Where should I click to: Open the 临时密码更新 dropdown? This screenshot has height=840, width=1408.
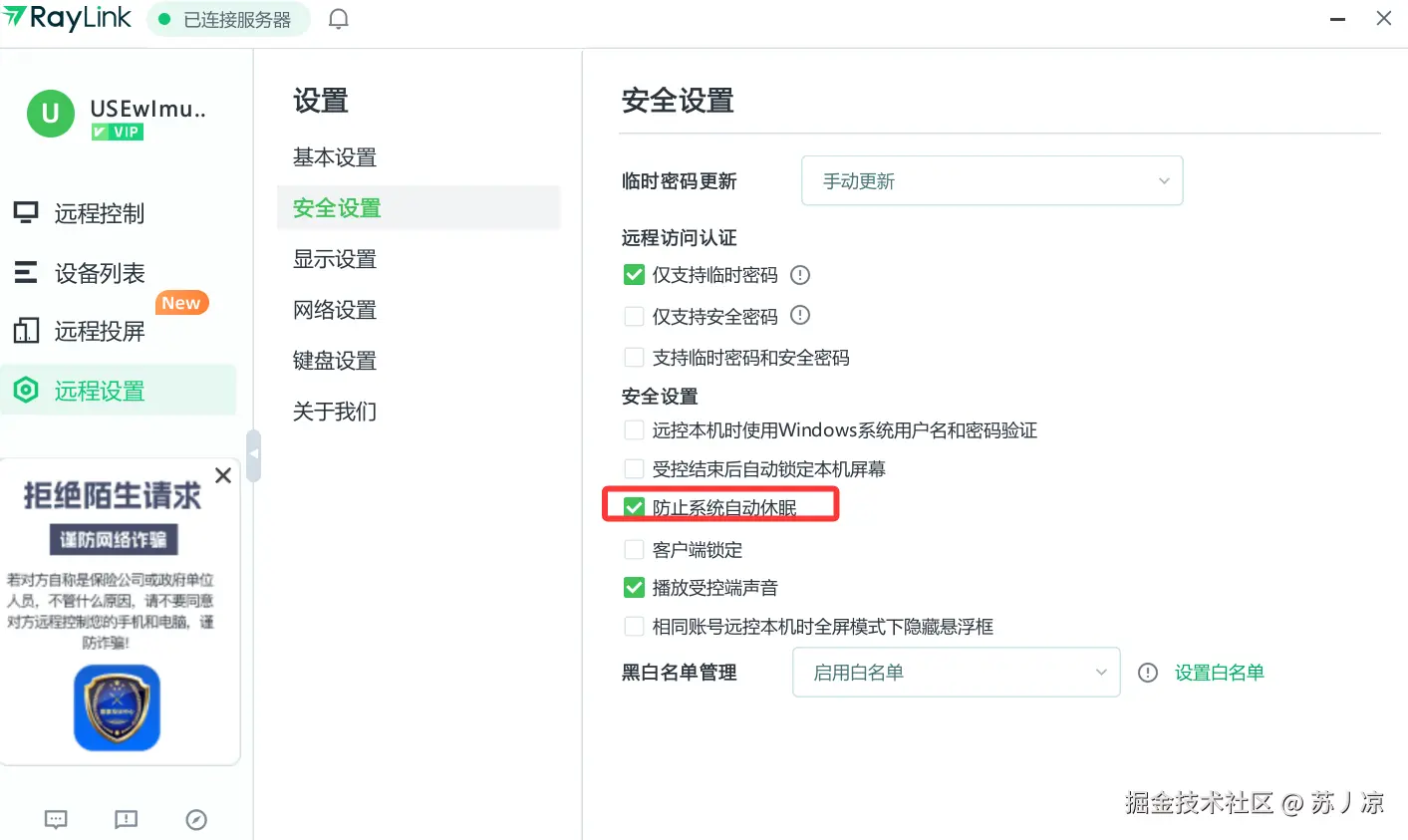991,181
